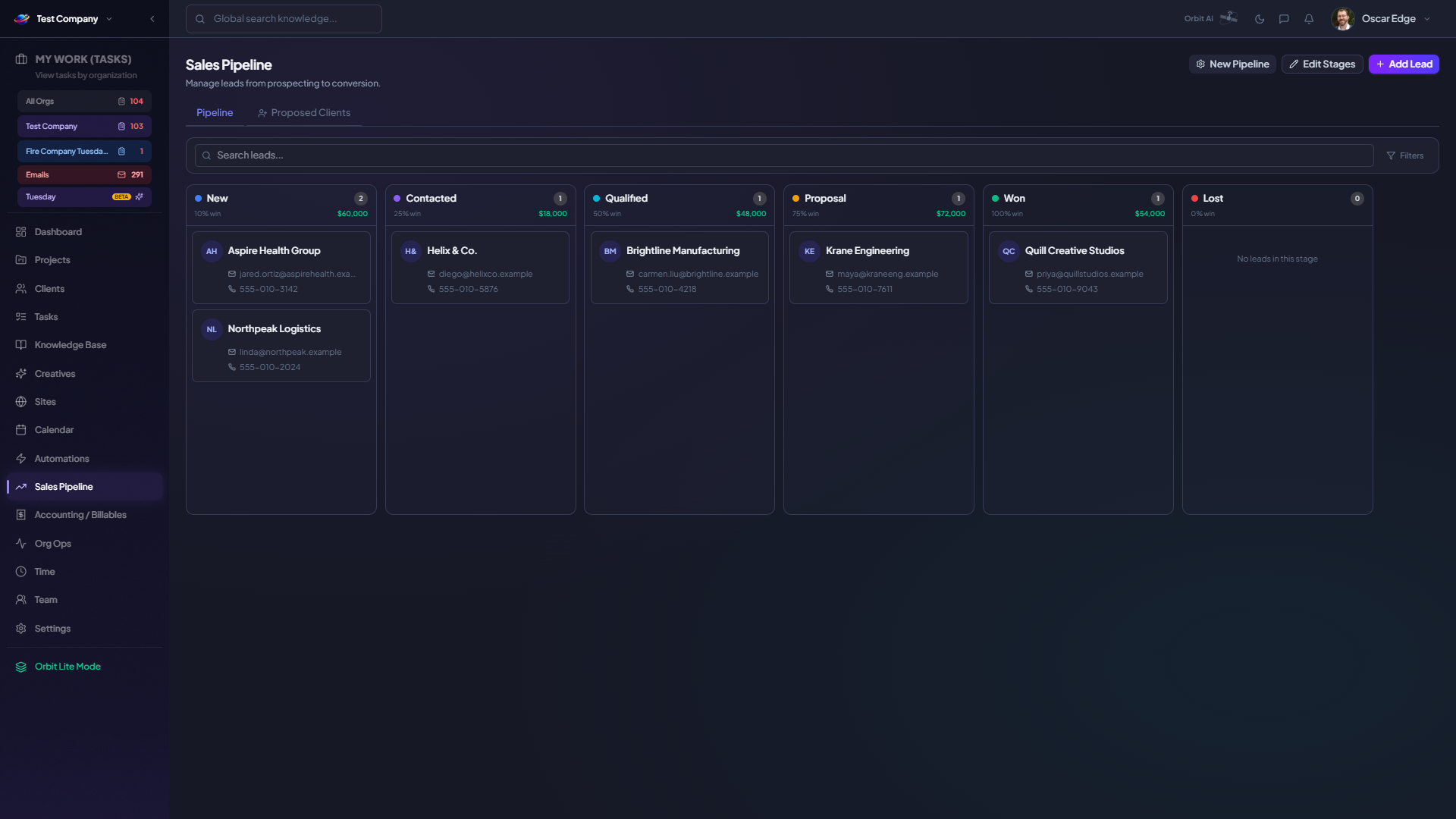Click the Edit Stages button
This screenshot has width=1456, height=819.
pyautogui.click(x=1322, y=64)
